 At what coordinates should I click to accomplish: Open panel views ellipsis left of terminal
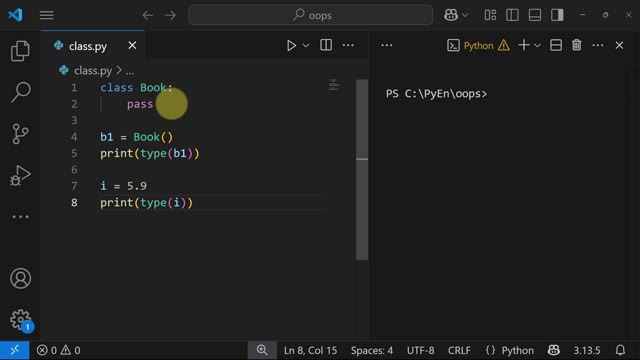coord(387,45)
